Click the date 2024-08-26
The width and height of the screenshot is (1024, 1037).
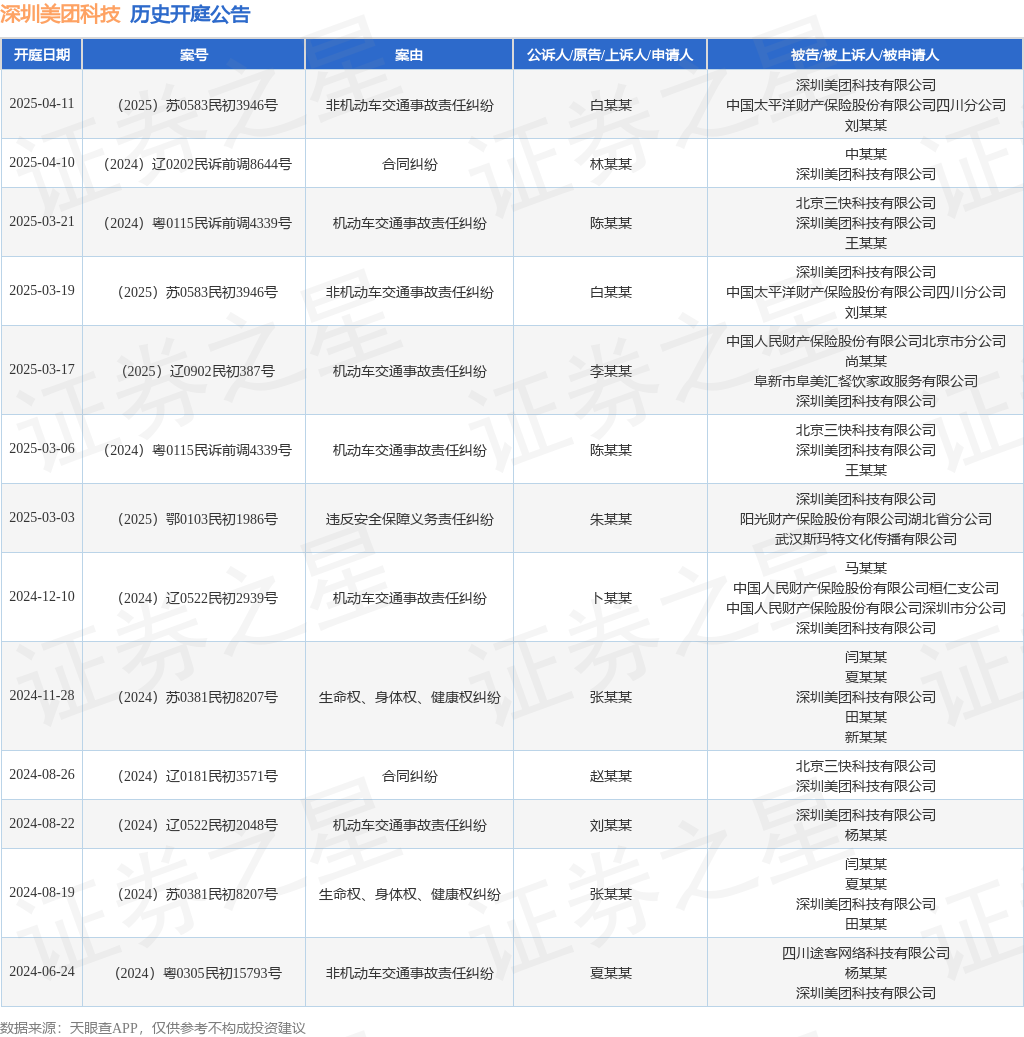click(x=42, y=774)
